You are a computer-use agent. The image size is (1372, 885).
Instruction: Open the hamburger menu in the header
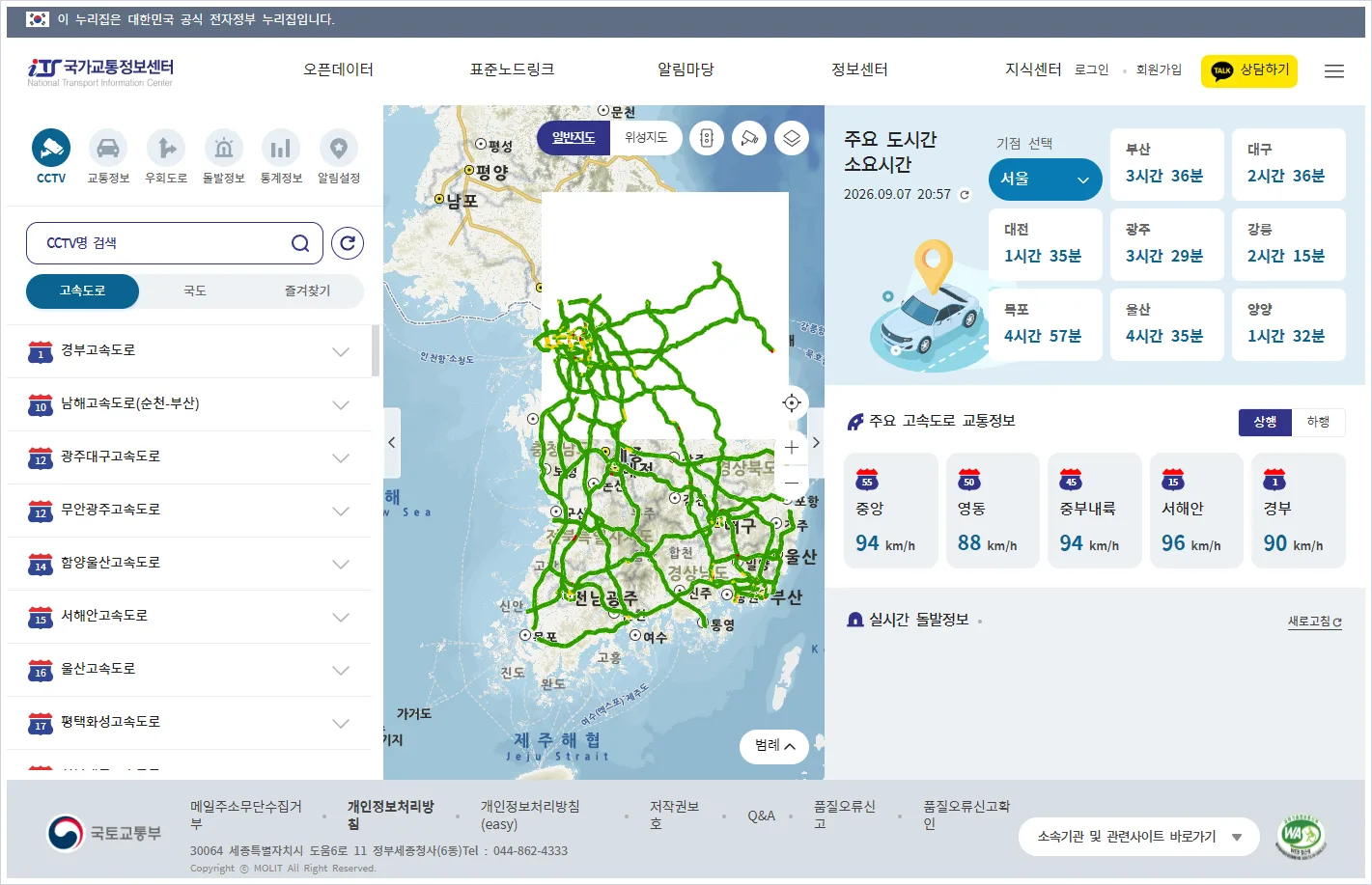coord(1334,70)
